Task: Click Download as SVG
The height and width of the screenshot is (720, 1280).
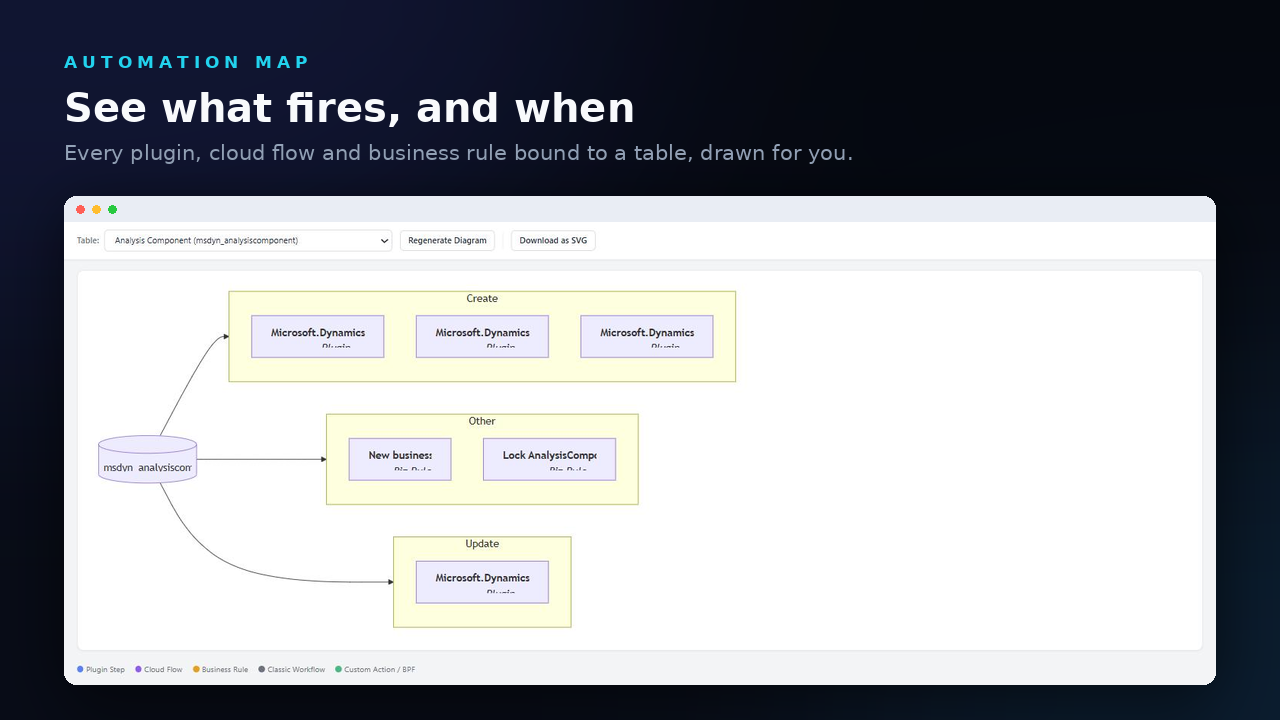Action: point(553,240)
